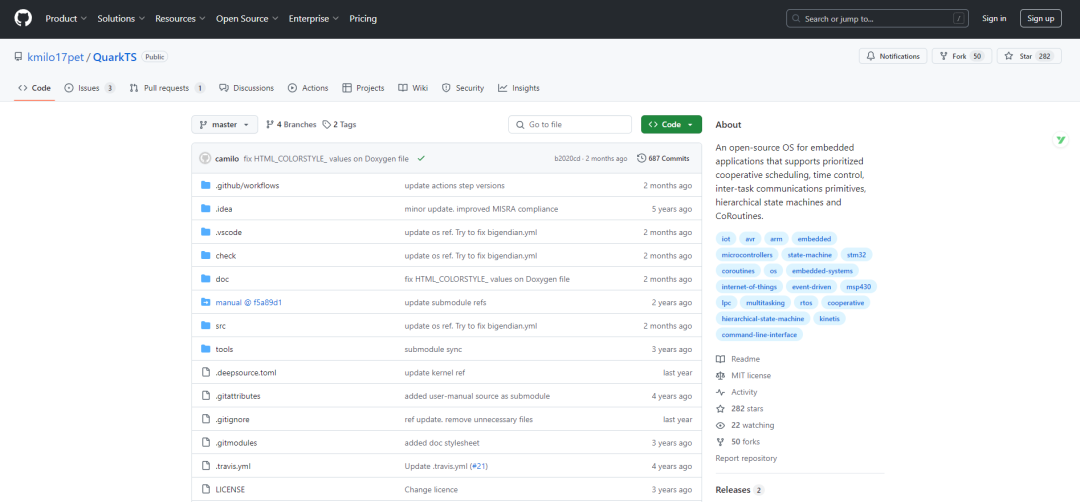Image resolution: width=1080 pixels, height=502 pixels.
Task: Open the .gitattributes file
Action: click(x=238, y=396)
